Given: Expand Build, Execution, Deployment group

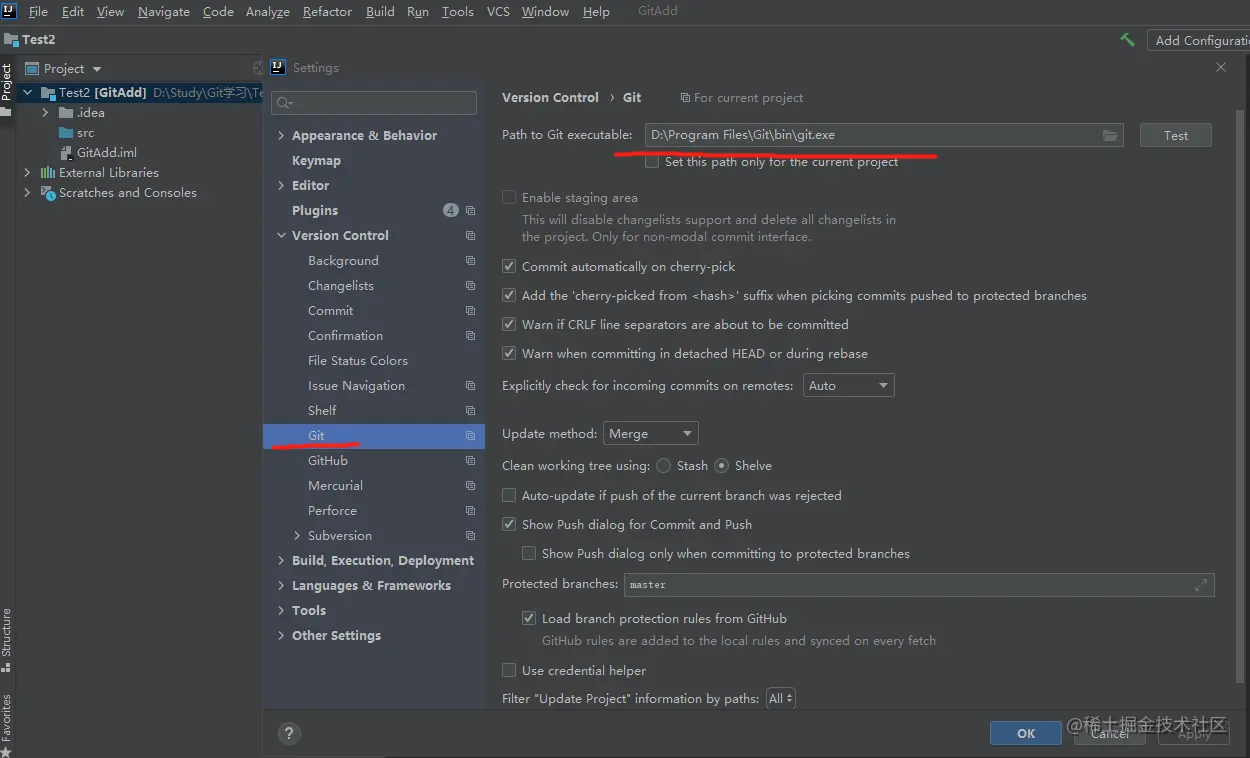Looking at the screenshot, I should [281, 561].
